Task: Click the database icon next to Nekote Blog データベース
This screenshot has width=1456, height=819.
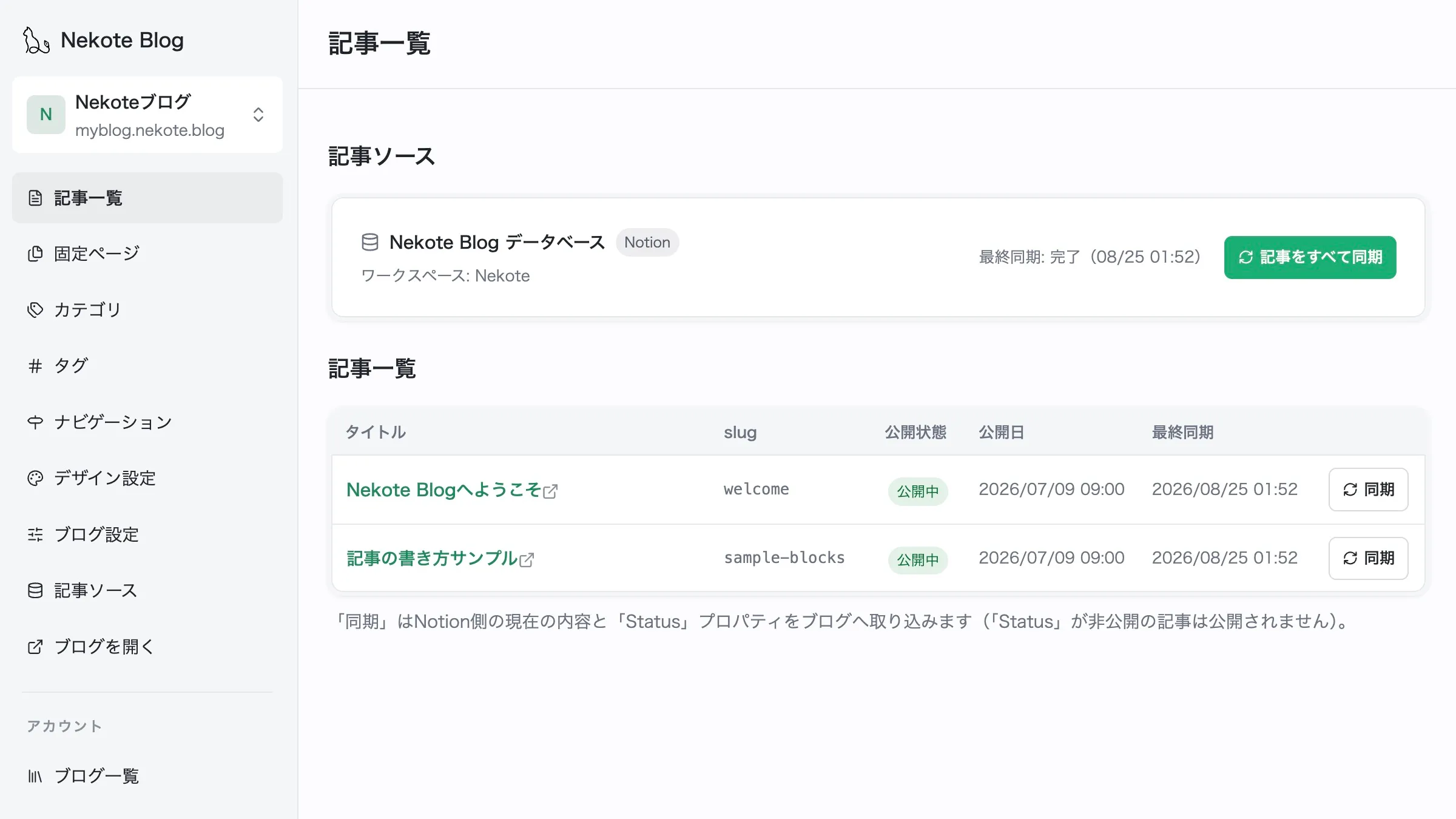Action: (x=369, y=242)
